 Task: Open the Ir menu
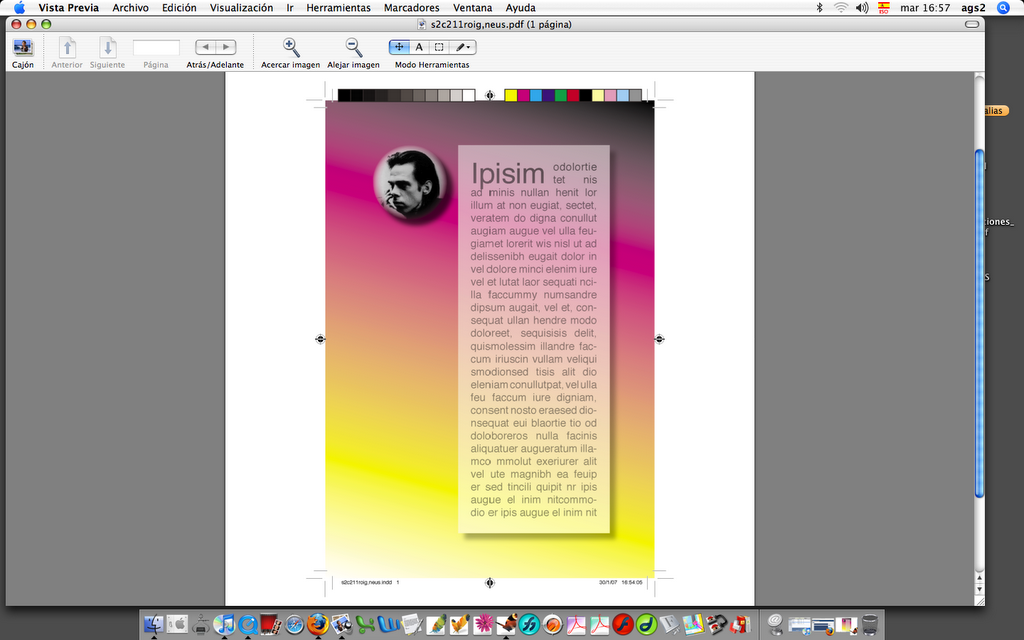tap(290, 8)
